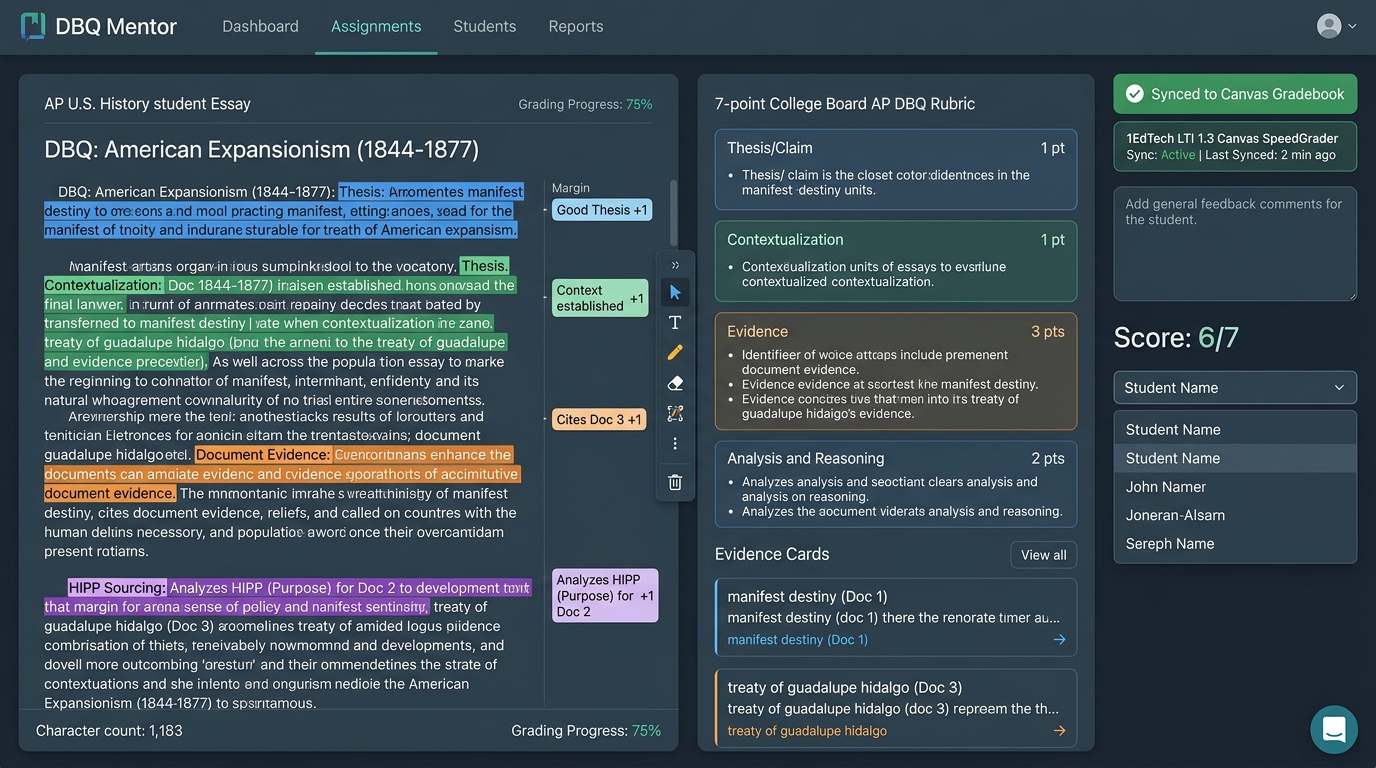Open treaty of guadalupe hidalgo card arrow
Screen dimensions: 1376x768
click(1059, 731)
